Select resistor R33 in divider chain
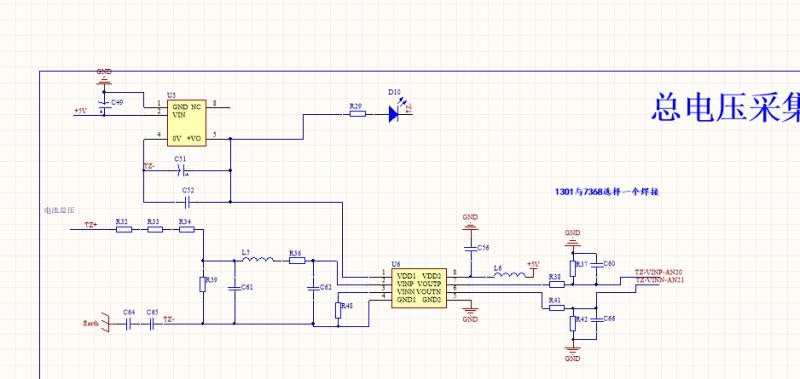Image resolution: width=800 pixels, height=379 pixels. pyautogui.click(x=155, y=230)
